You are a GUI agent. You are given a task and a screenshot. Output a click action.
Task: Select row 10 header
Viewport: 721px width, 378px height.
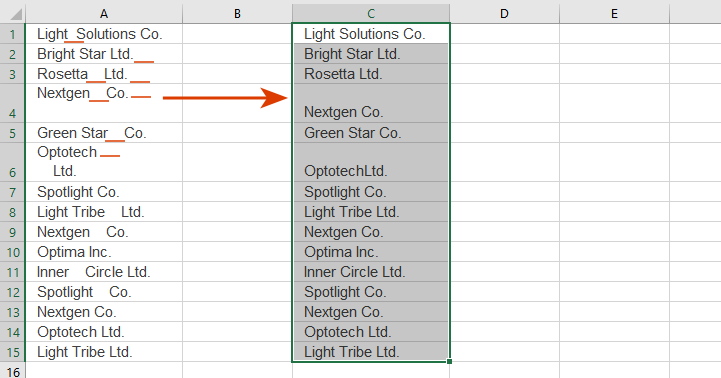click(12, 252)
